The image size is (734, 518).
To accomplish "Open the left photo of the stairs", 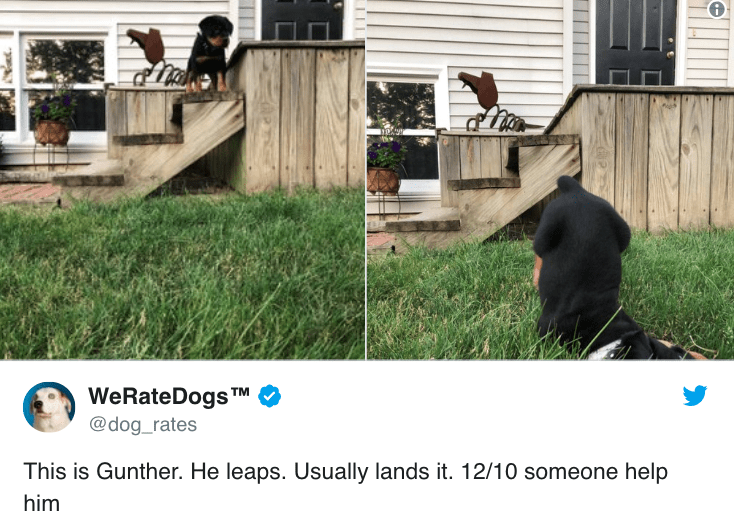I will tap(183, 180).
